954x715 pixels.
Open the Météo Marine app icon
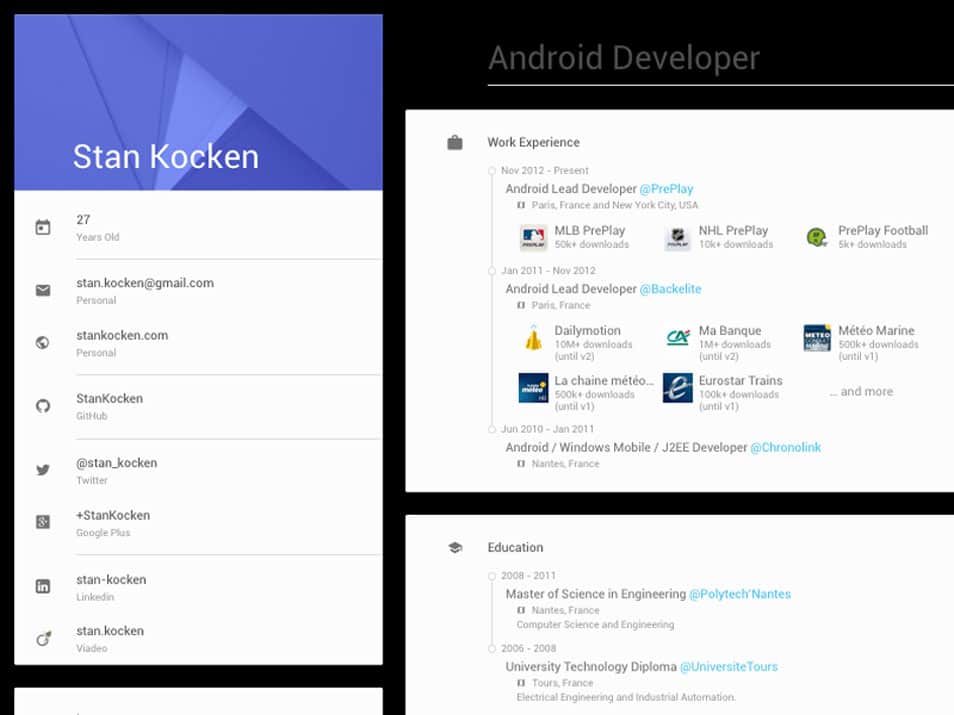coord(817,338)
